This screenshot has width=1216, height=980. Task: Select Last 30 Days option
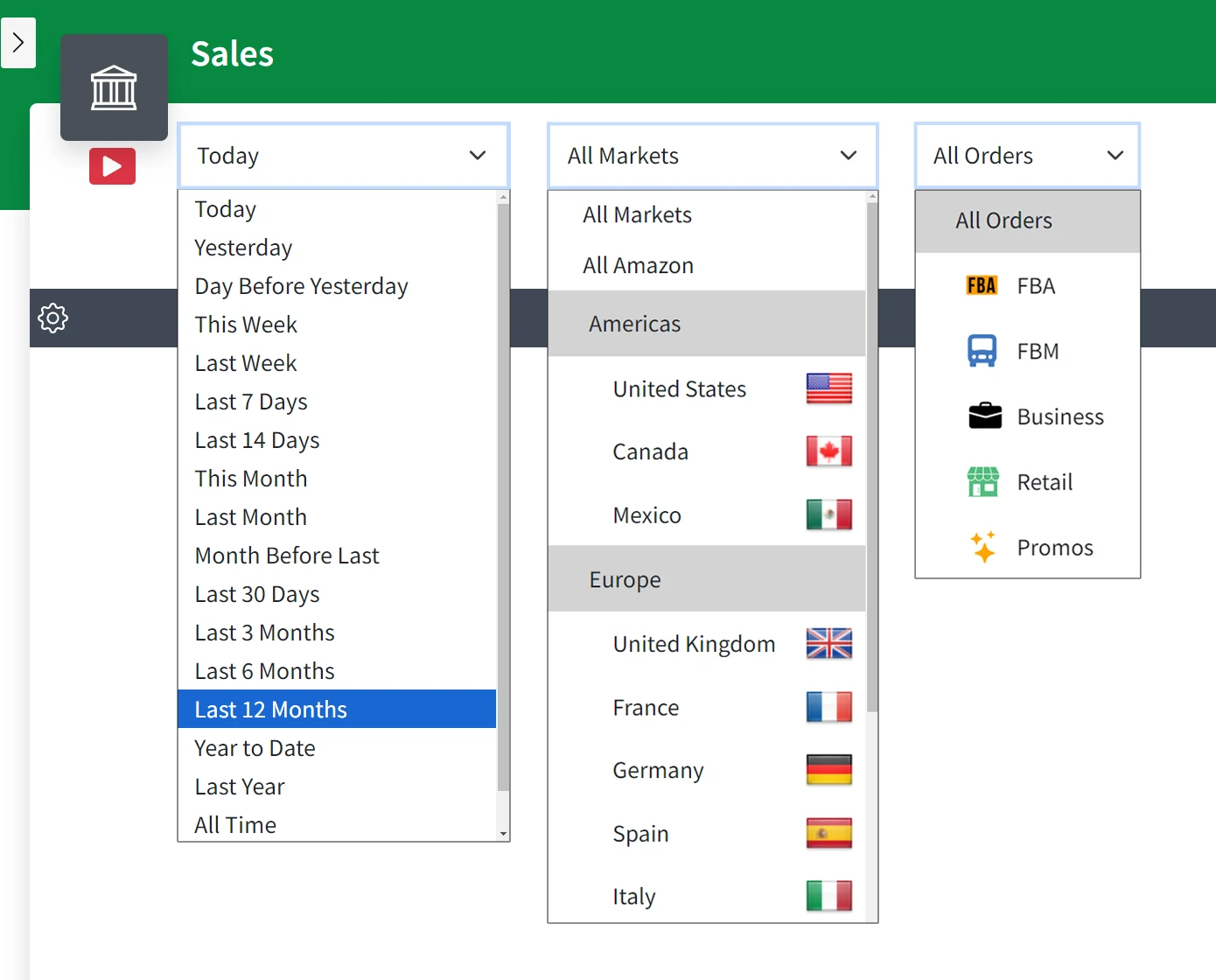click(337, 594)
